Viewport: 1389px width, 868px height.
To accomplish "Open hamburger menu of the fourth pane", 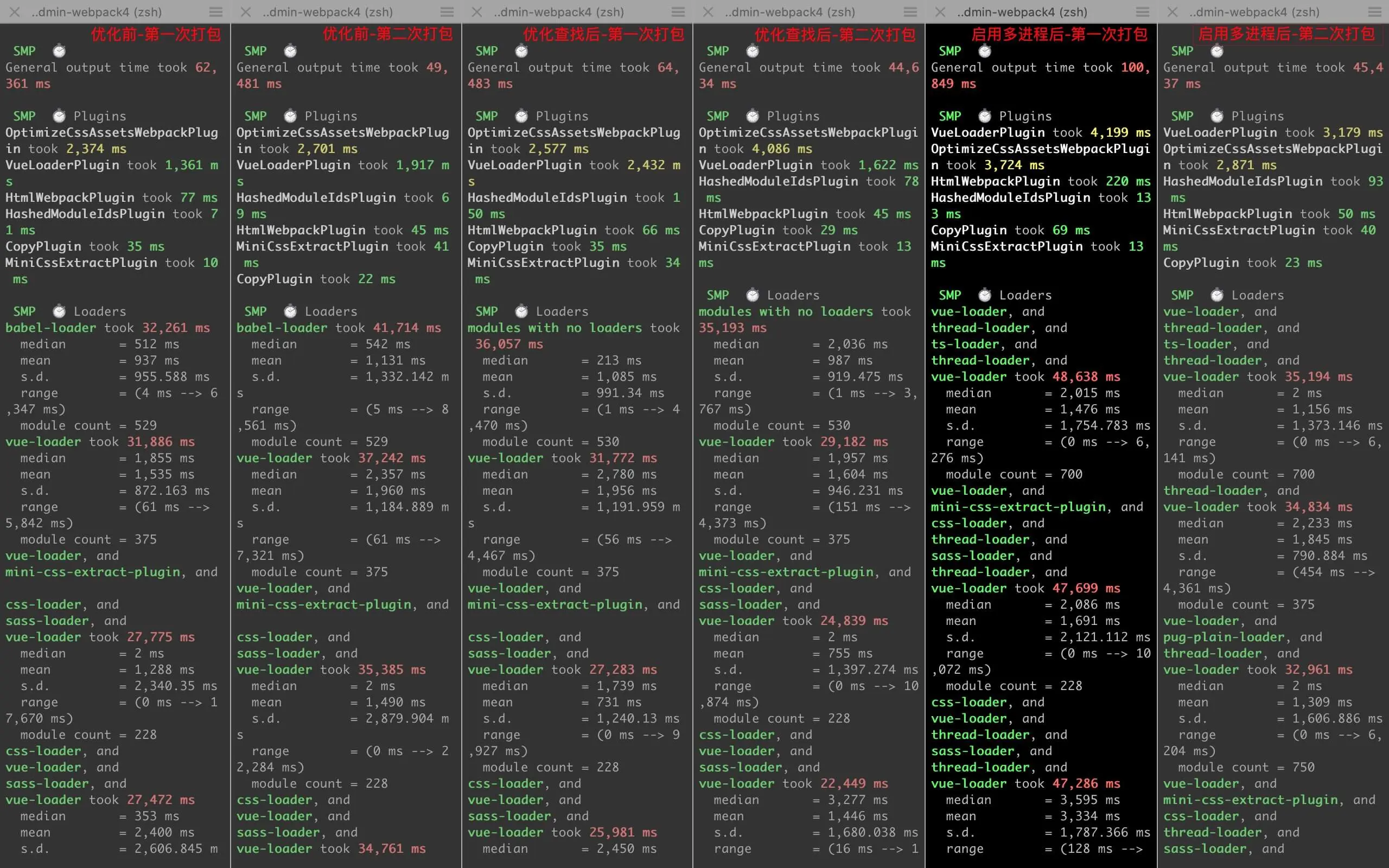I will point(910,11).
